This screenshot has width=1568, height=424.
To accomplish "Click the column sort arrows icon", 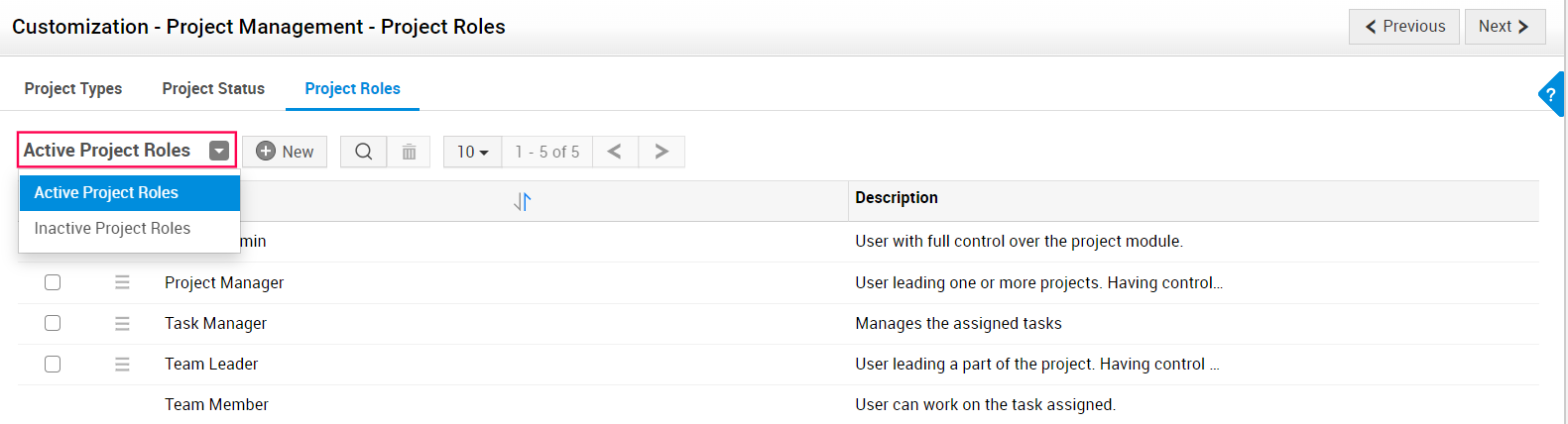I will coord(523,202).
